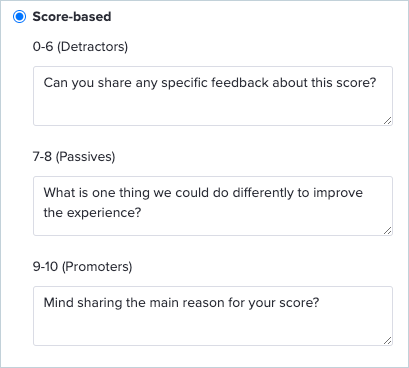
Task: Grab the Promoters textarea resize handle
Action: [387, 341]
